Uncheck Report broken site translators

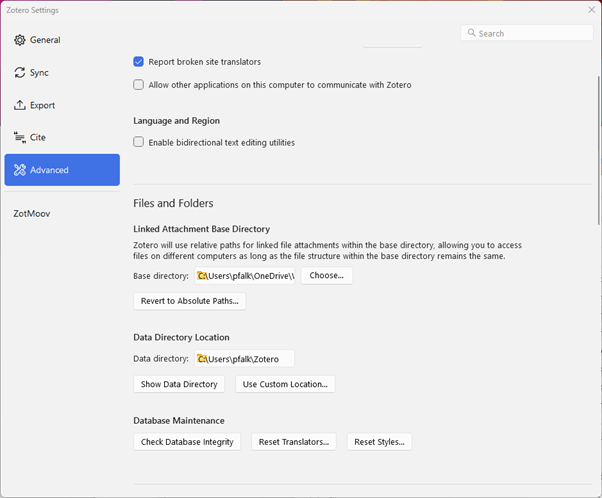(x=139, y=61)
